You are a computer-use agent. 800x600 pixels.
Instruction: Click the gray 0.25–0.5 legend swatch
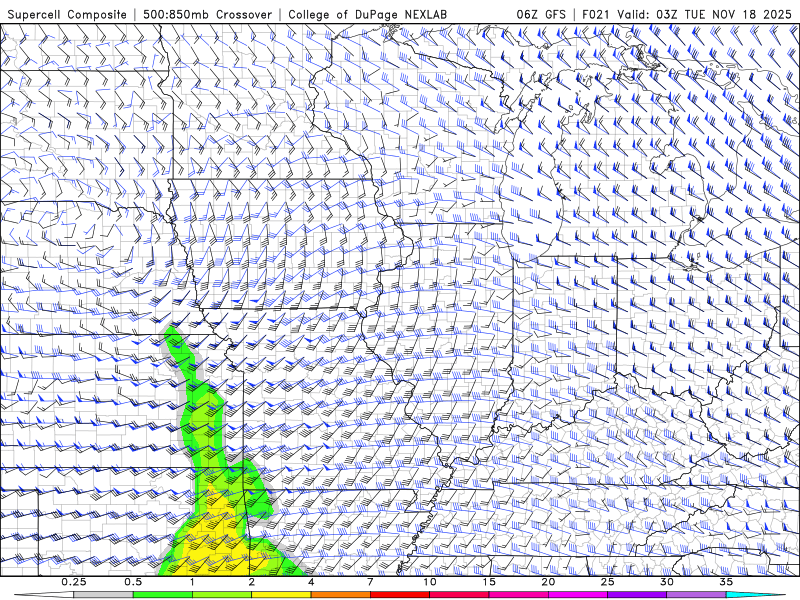click(103, 595)
